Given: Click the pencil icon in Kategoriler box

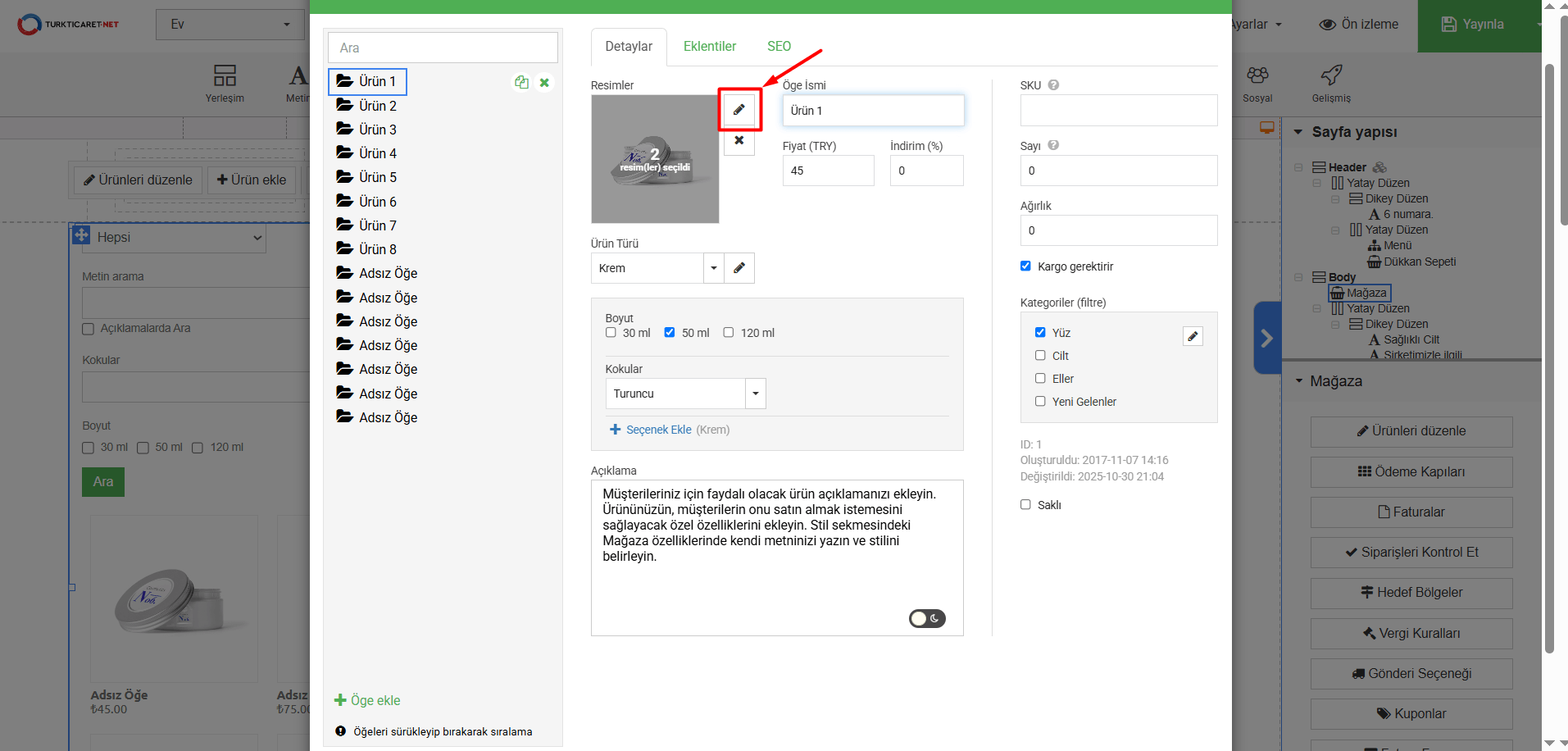Looking at the screenshot, I should click(1193, 336).
